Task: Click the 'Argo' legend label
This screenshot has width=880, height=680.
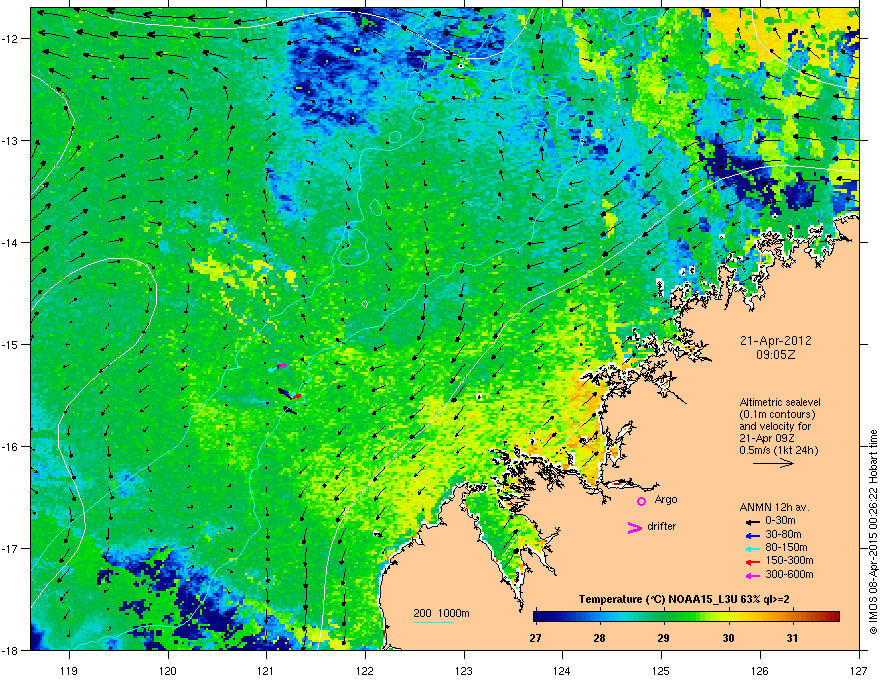Action: (x=666, y=499)
